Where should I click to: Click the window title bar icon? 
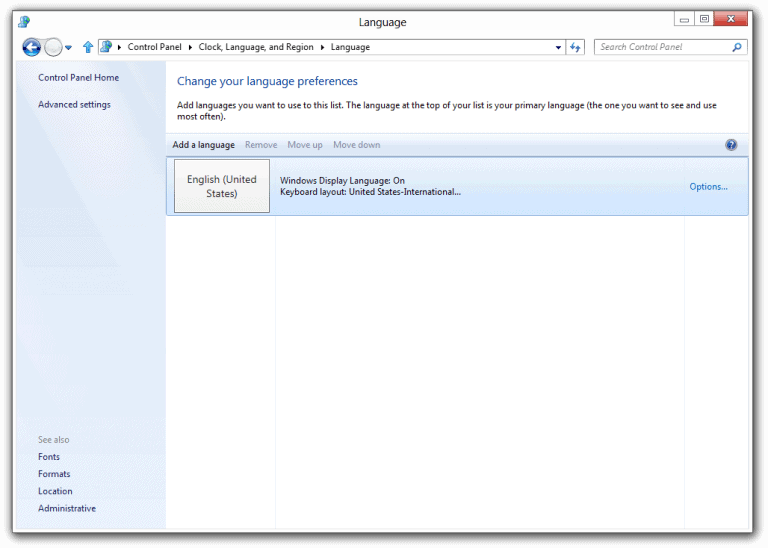pyautogui.click(x=24, y=22)
